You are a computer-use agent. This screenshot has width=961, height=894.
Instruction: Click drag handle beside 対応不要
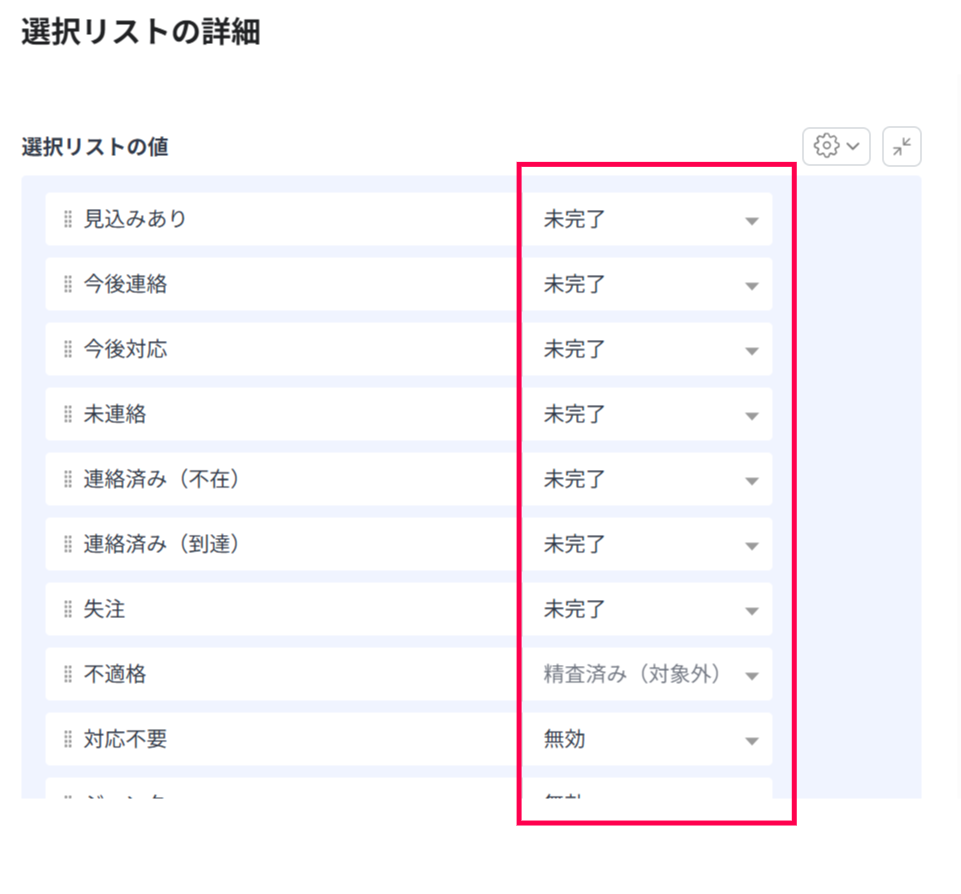pyautogui.click(x=68, y=739)
